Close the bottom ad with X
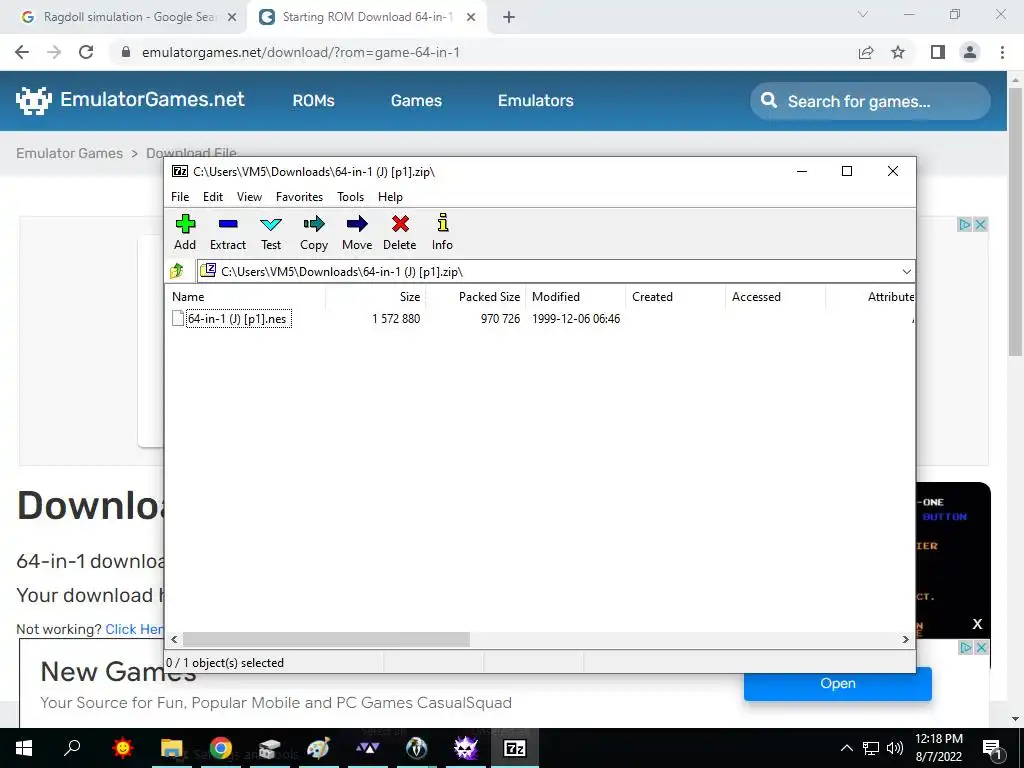 point(981,647)
